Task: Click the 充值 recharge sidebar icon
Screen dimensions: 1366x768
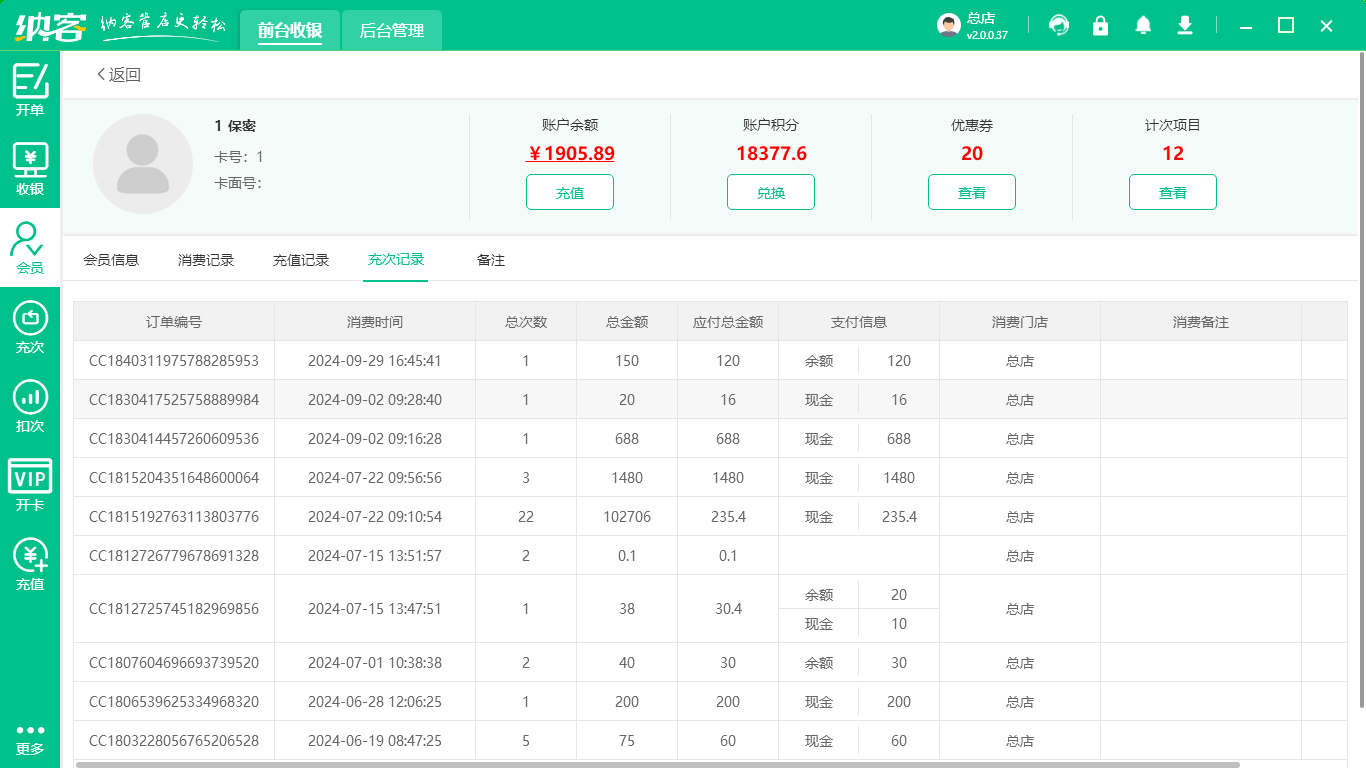Action: [x=30, y=564]
